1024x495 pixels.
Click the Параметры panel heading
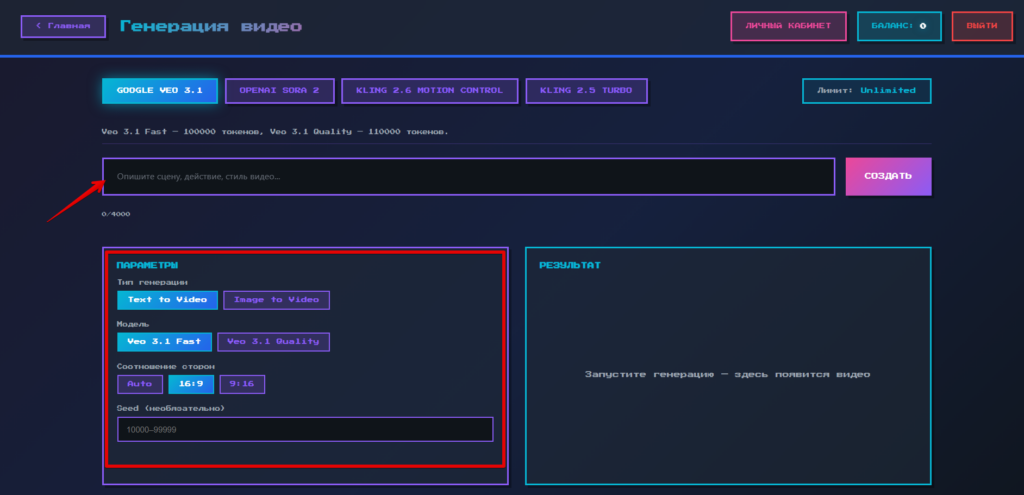coord(147,265)
